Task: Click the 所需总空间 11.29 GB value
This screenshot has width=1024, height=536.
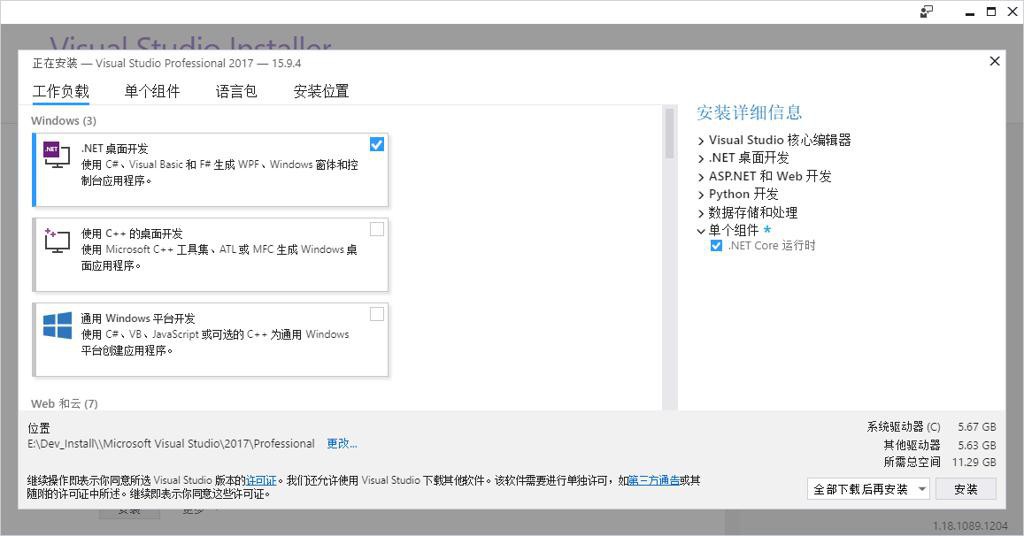Action: (x=974, y=462)
